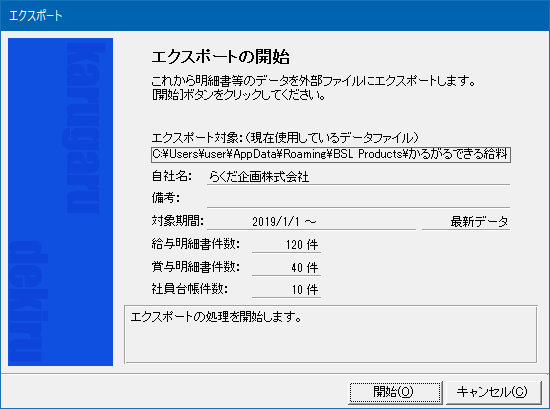Click the export instruction description text
This screenshot has width=550, height=409.
(x=314, y=88)
